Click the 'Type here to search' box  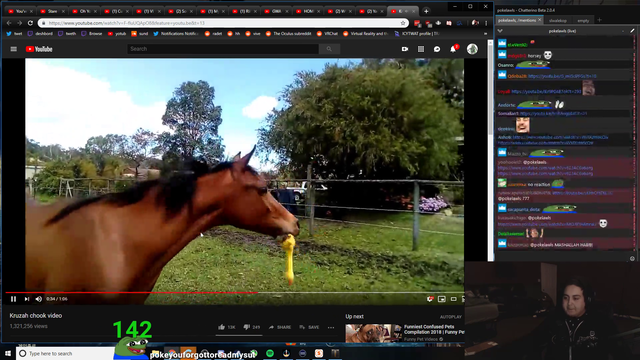click(65, 353)
